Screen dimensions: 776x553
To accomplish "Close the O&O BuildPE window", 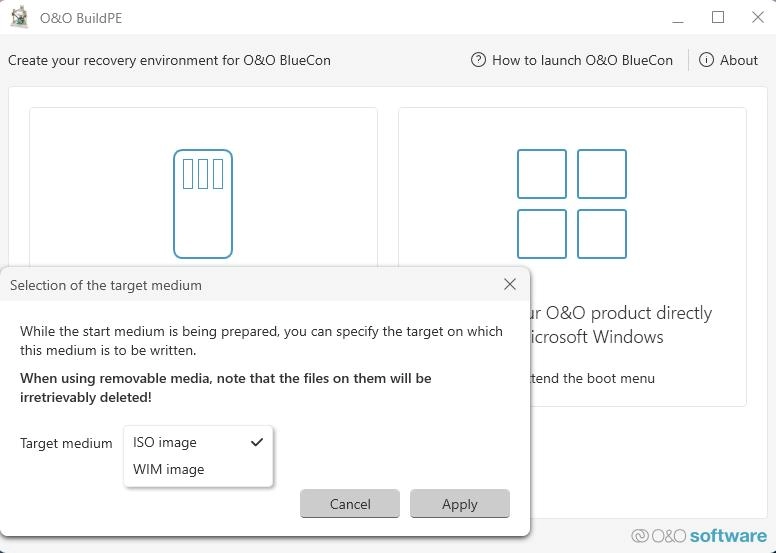I will tap(758, 18).
